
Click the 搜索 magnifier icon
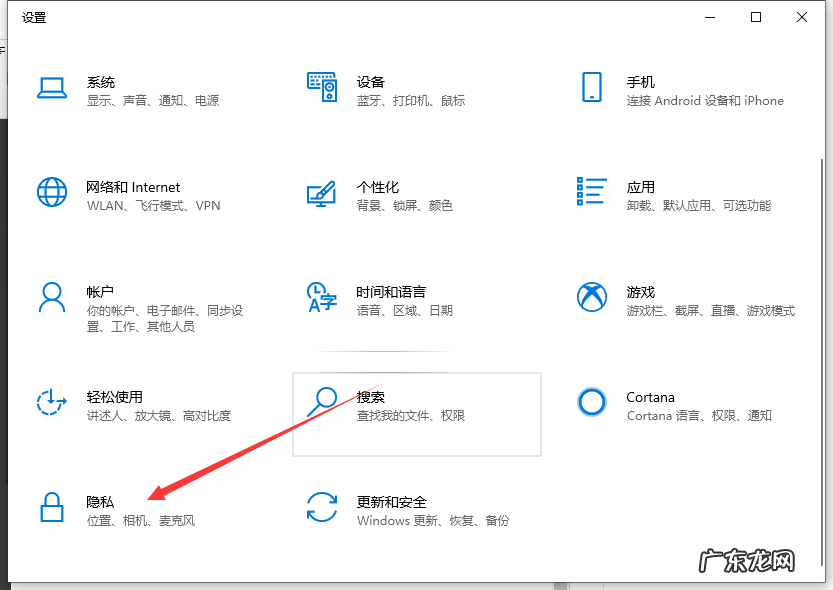(322, 404)
